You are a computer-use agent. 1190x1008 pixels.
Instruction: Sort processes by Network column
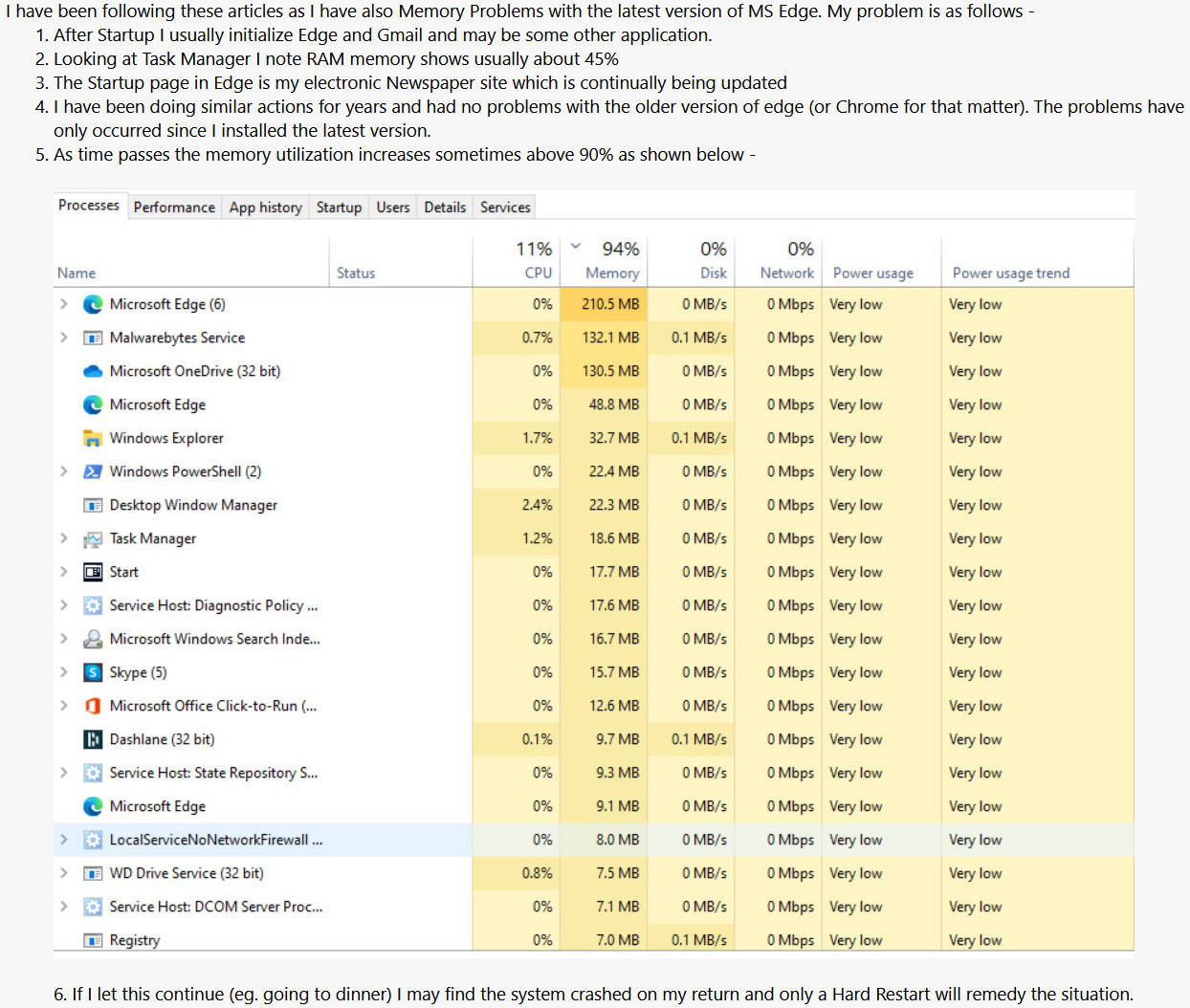(x=778, y=260)
